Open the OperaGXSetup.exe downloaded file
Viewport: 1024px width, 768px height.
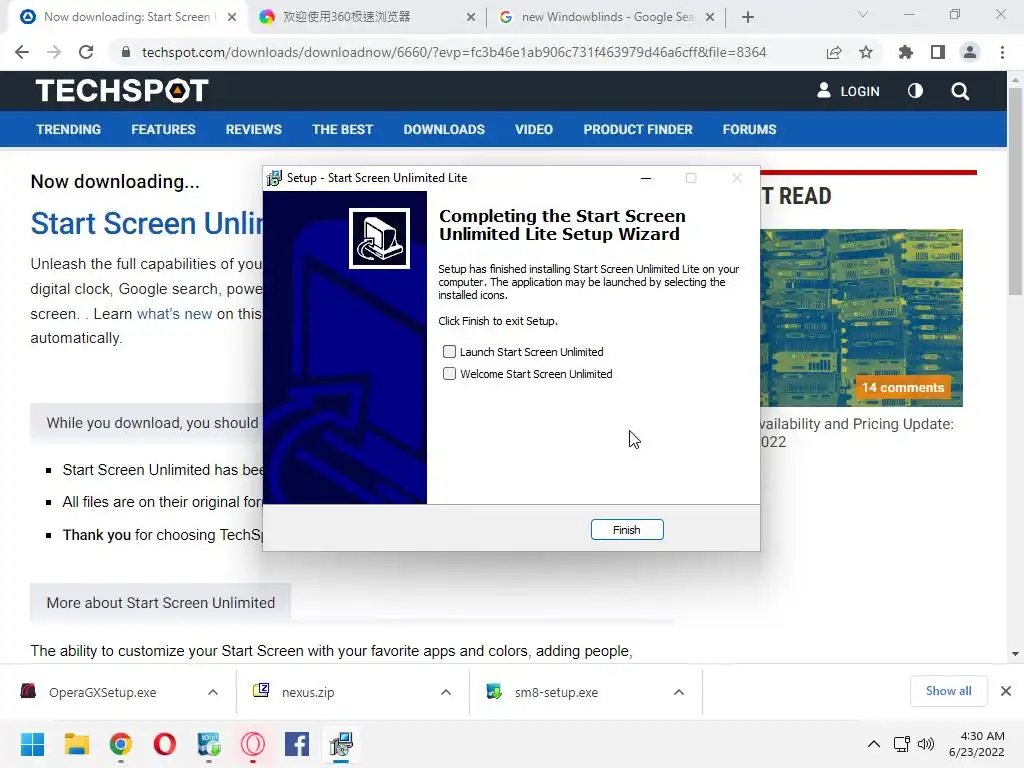click(x=103, y=692)
